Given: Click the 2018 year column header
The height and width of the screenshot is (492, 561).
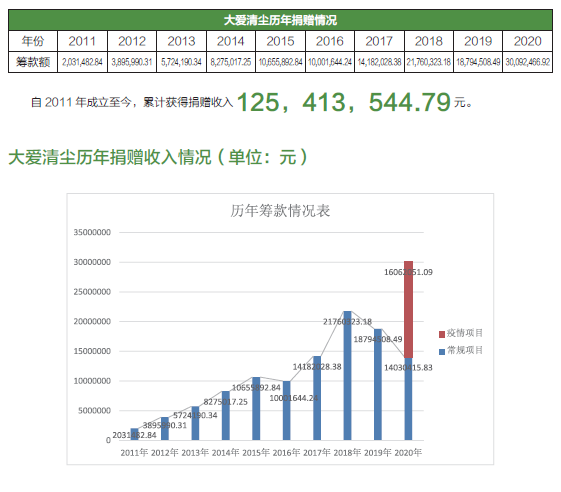Looking at the screenshot, I should [429, 41].
